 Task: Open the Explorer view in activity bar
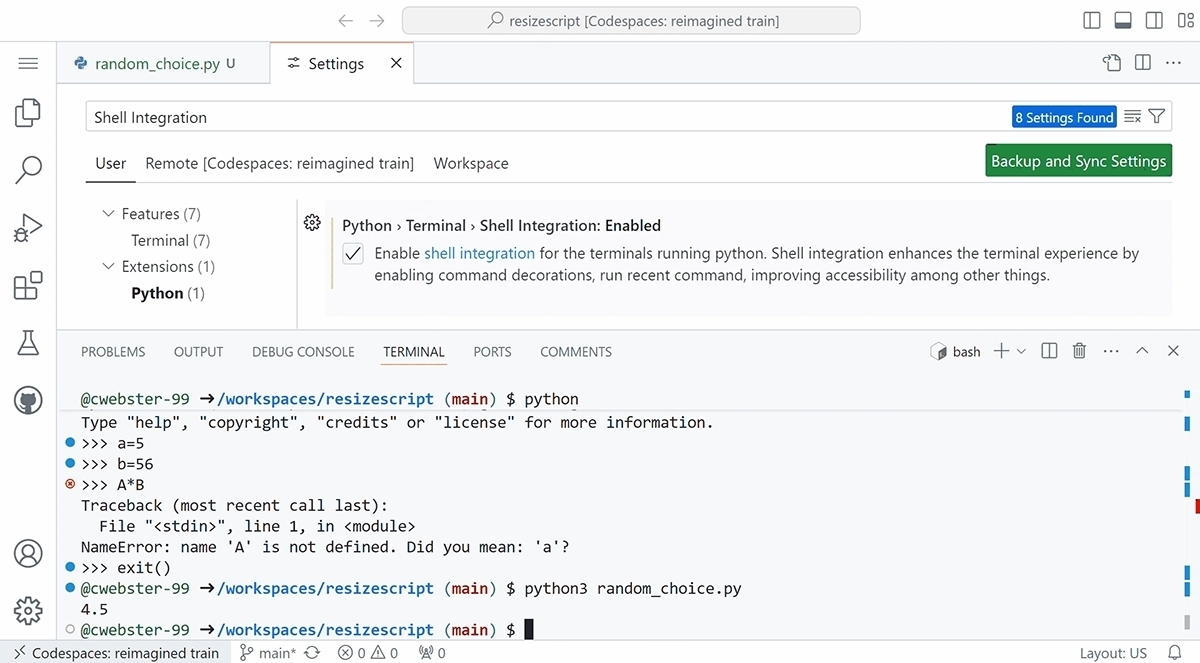pyautogui.click(x=28, y=113)
